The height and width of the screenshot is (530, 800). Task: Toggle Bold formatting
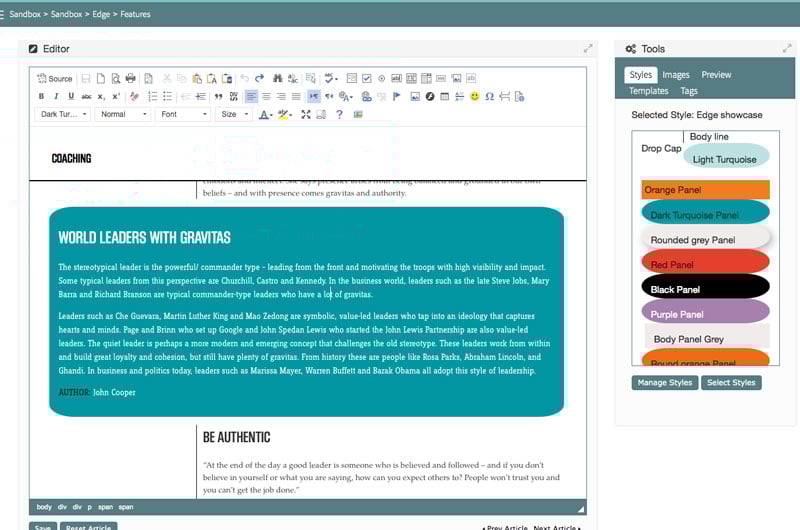pos(41,96)
